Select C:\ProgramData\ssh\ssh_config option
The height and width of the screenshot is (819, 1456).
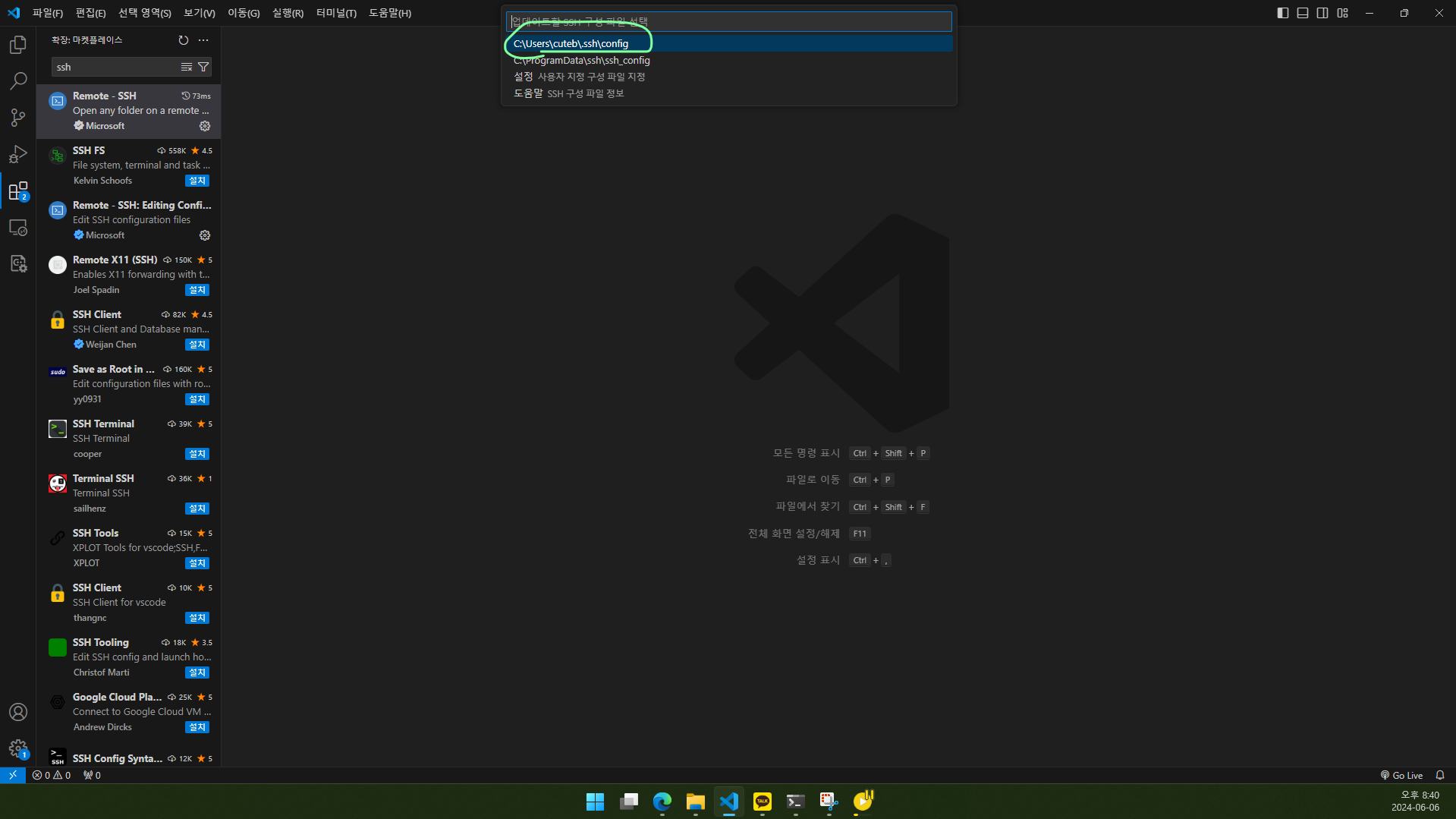tap(728, 60)
